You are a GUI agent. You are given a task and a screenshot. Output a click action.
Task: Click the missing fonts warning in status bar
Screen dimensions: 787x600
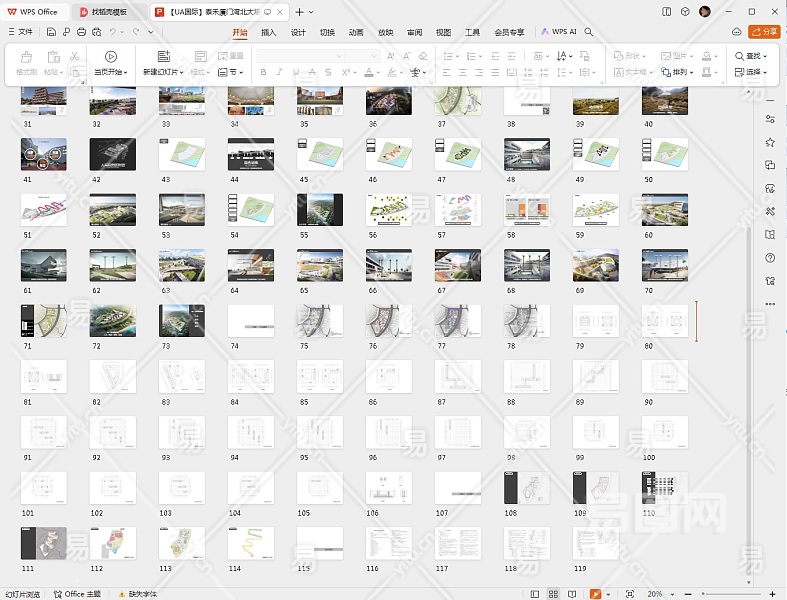pos(138,594)
